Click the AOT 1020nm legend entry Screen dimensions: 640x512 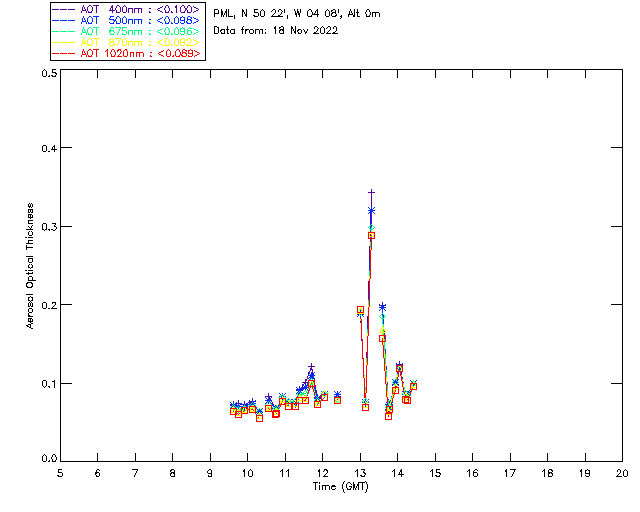pos(127,53)
